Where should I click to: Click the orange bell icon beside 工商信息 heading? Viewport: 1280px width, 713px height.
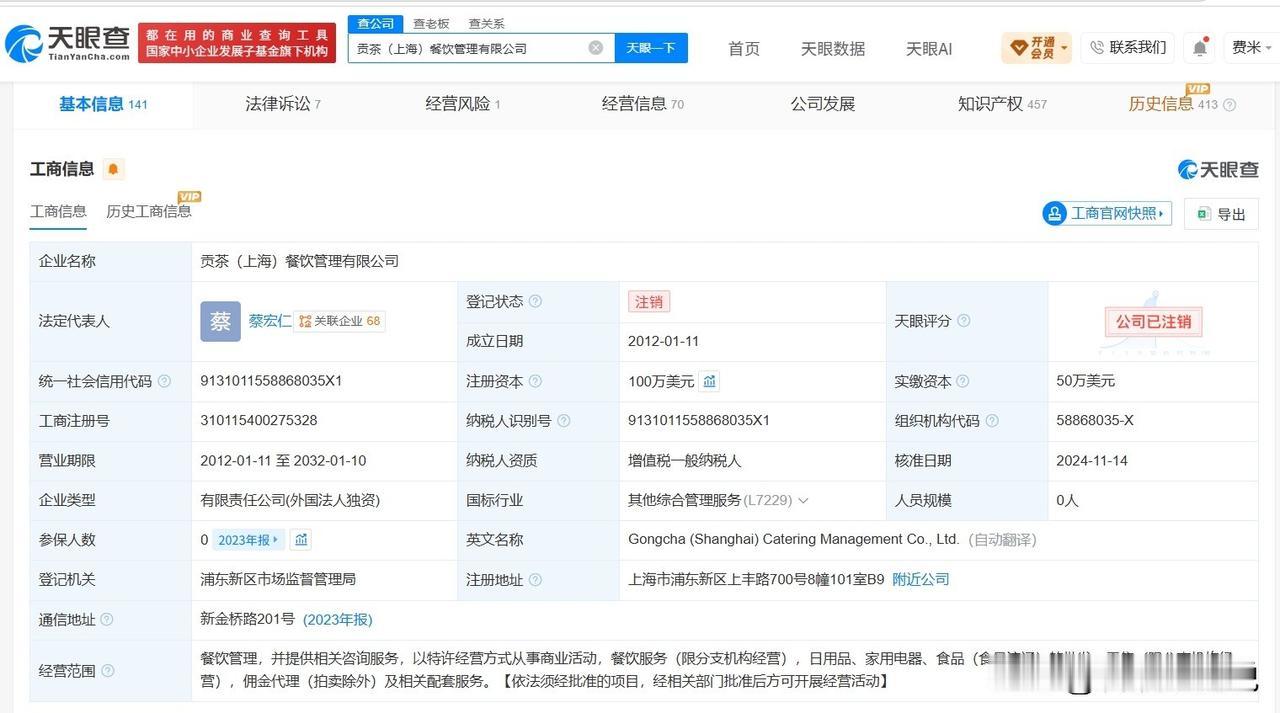click(x=113, y=169)
